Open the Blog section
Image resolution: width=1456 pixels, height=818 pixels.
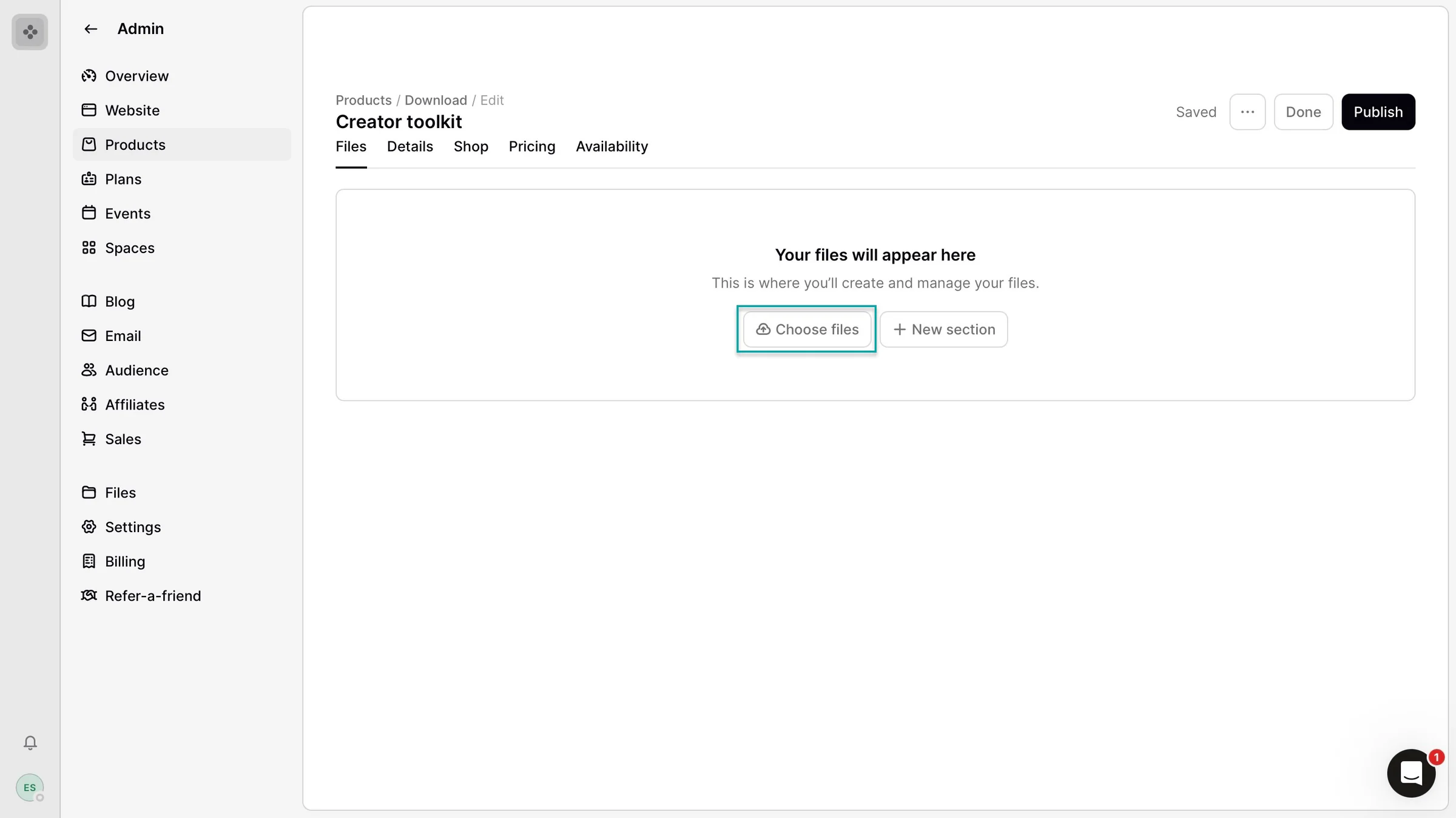coord(181,302)
